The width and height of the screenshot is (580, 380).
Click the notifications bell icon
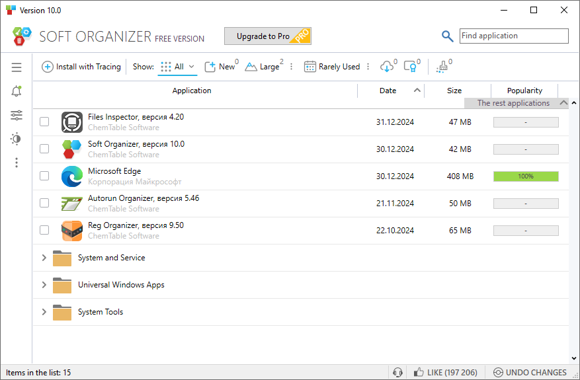coord(16,91)
